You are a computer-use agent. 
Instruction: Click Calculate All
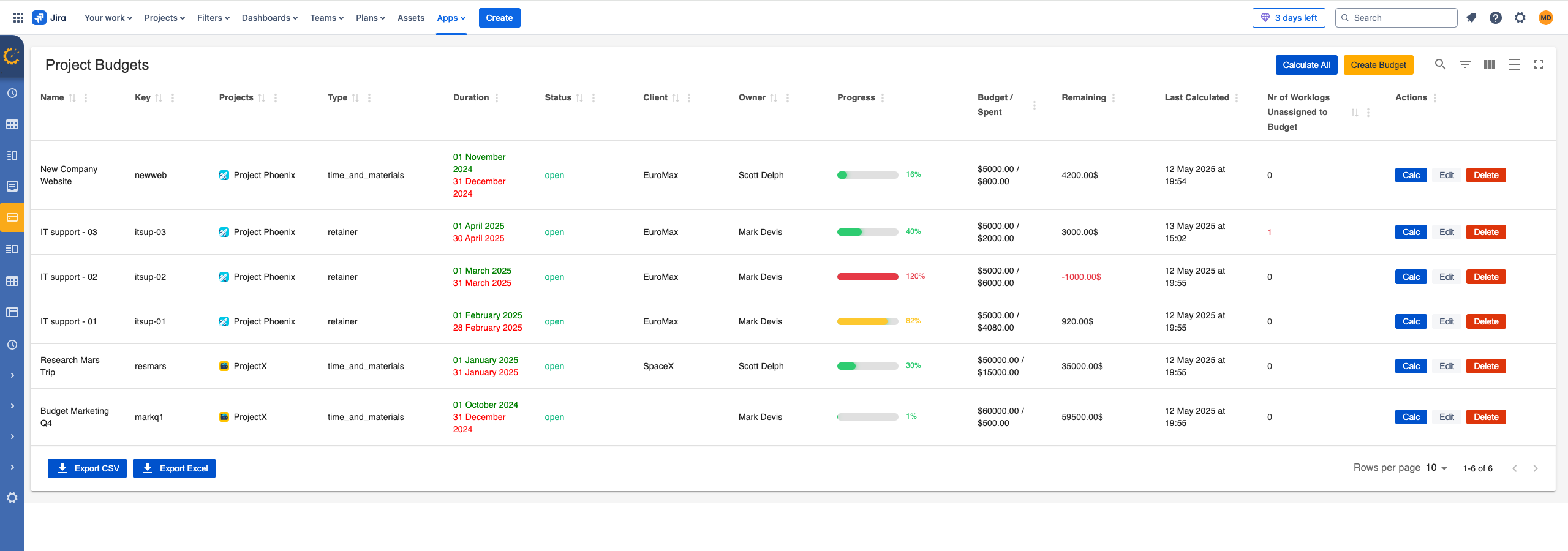(1306, 65)
